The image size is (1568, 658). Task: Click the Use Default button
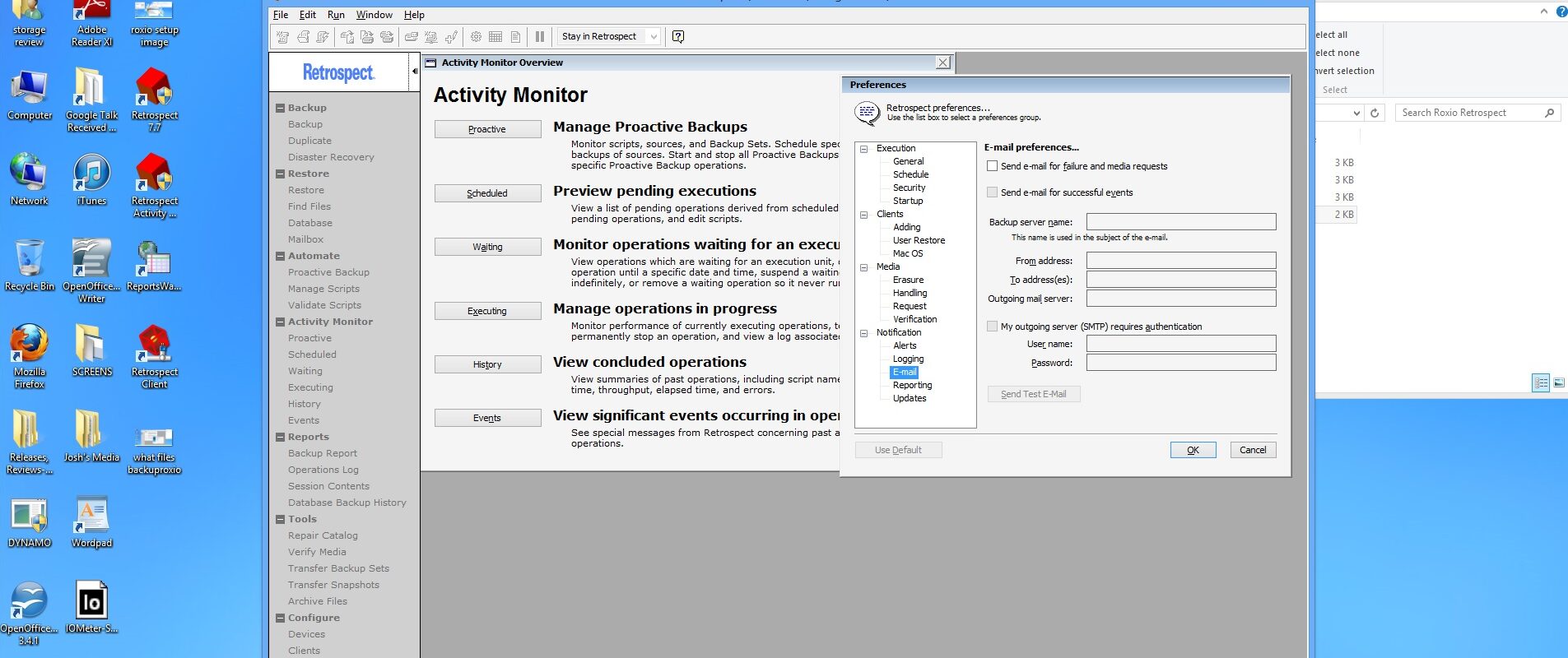(898, 450)
